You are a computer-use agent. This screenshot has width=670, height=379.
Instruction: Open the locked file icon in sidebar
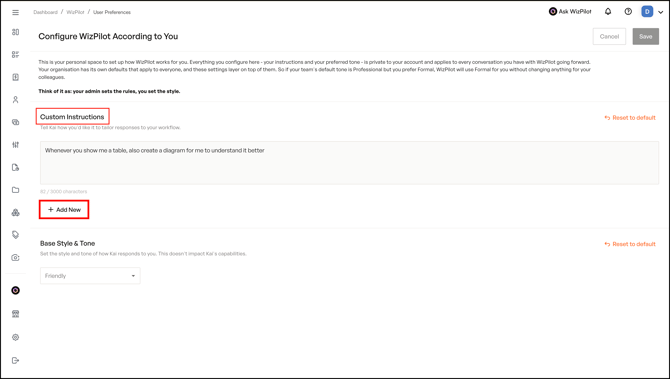tap(15, 167)
